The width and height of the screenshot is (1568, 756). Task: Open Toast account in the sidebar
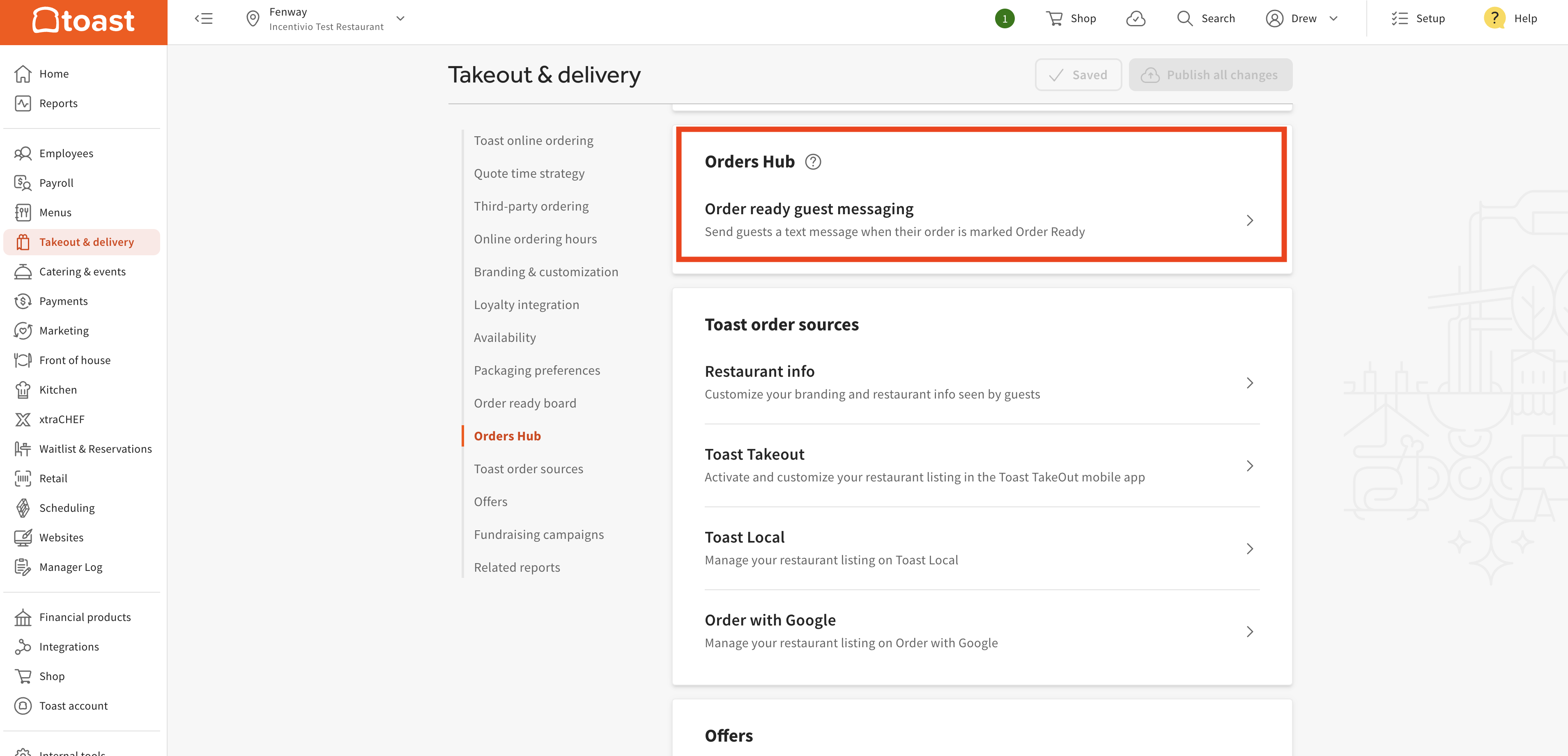coord(82,706)
